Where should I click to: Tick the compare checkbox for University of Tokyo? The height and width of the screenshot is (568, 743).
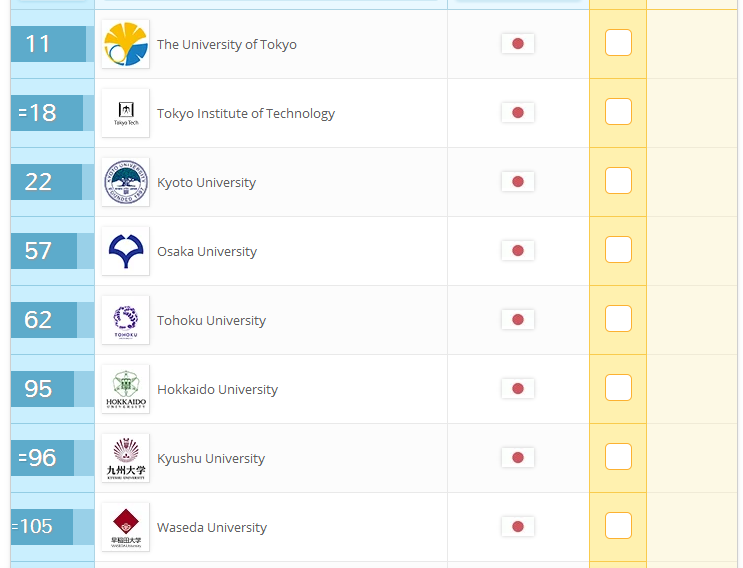click(618, 43)
